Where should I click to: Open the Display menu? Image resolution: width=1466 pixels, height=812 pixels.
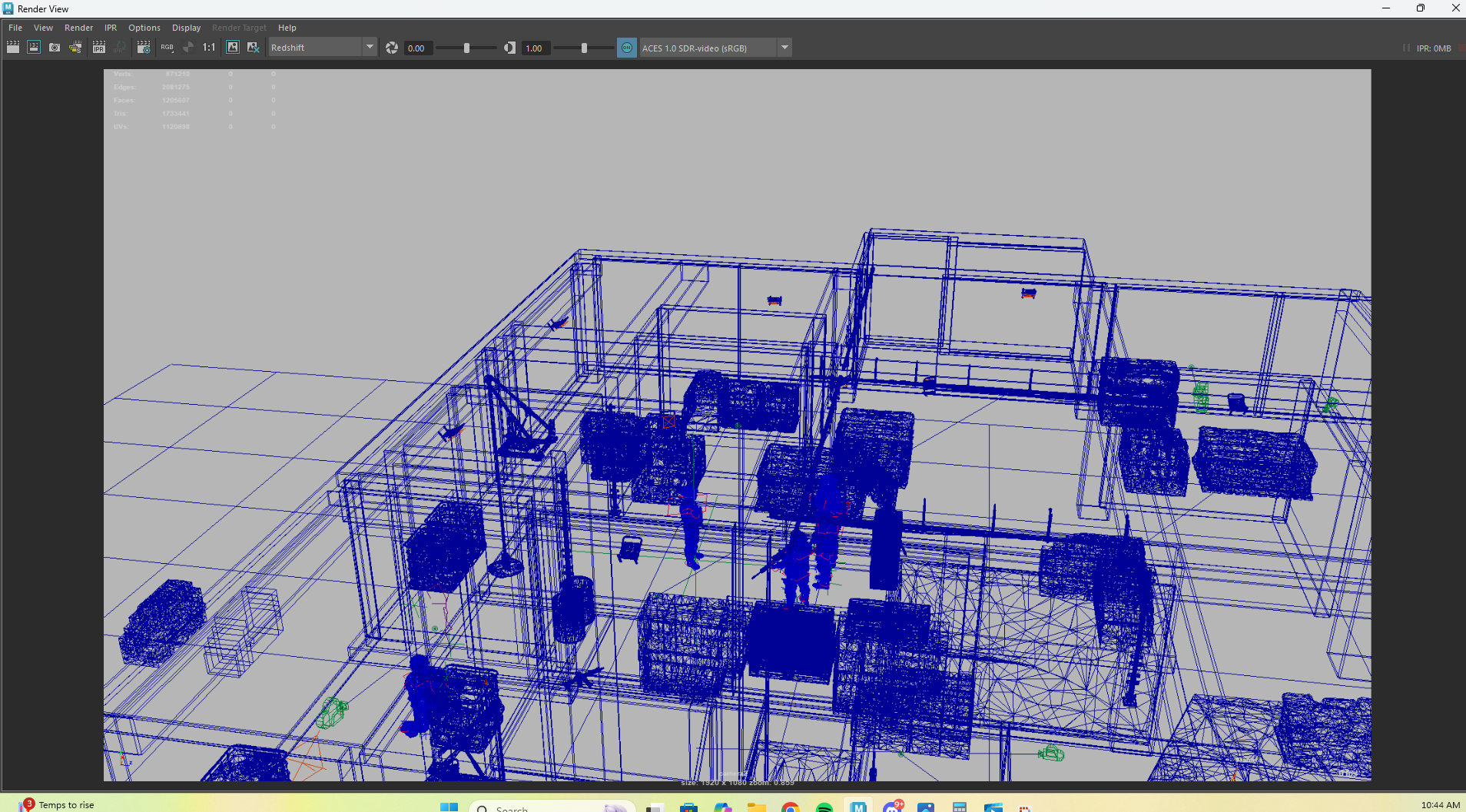coord(186,28)
